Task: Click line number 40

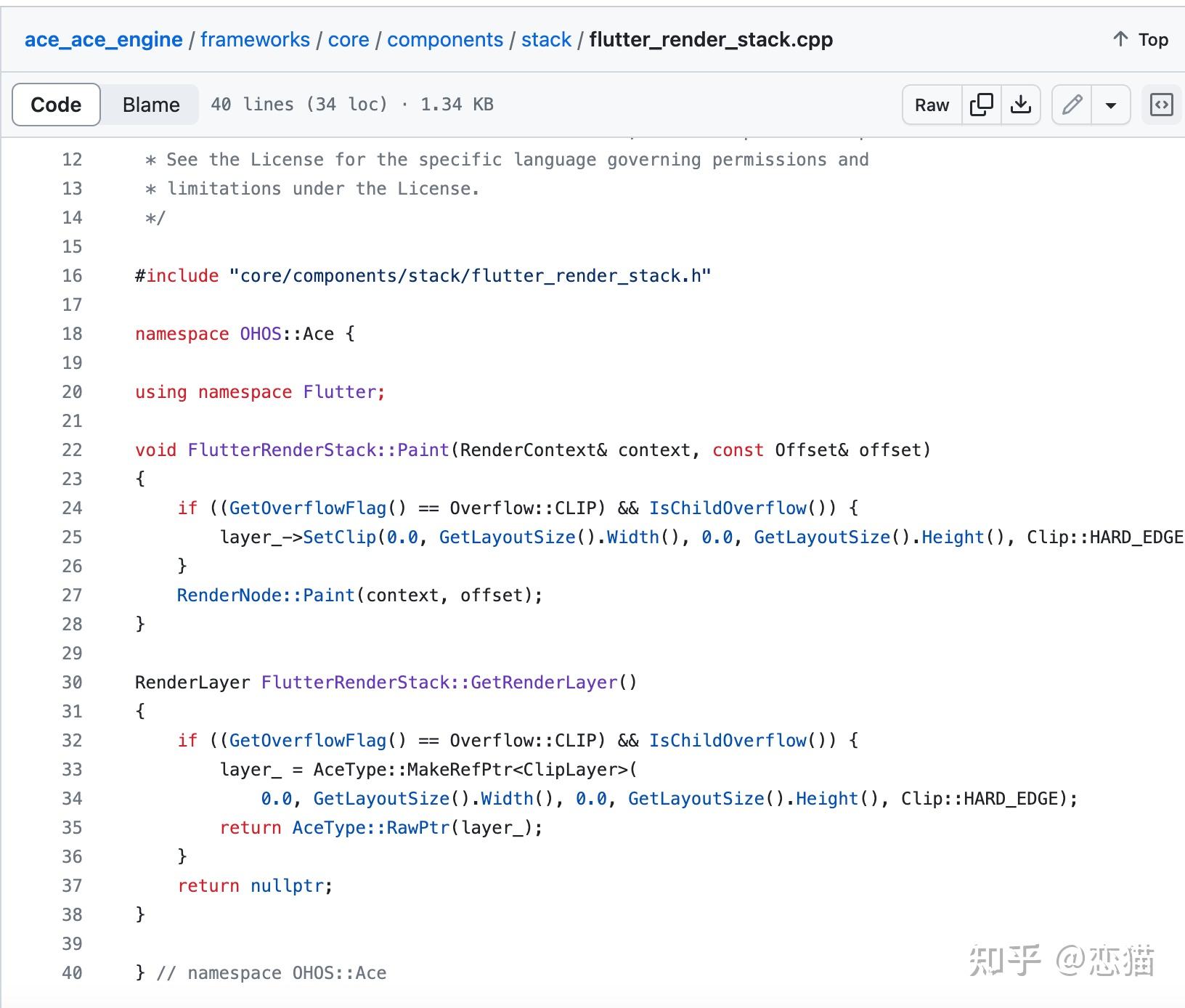Action: 72,972
